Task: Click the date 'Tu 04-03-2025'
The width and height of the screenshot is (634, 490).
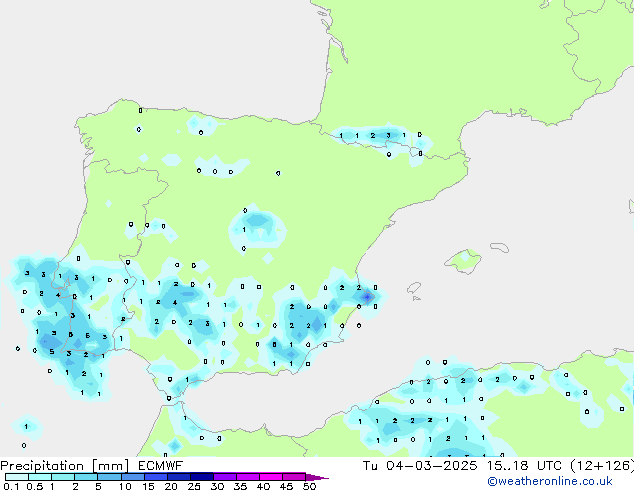Action: click(x=420, y=466)
